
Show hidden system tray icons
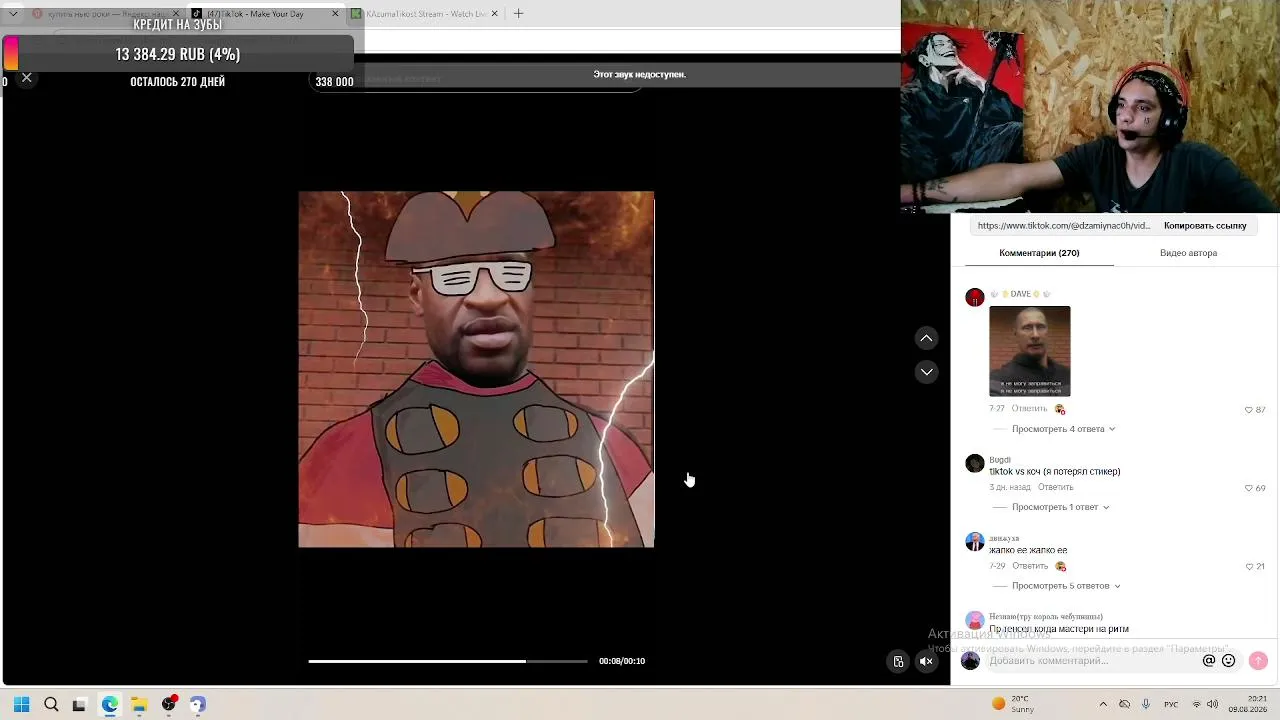[1103, 704]
